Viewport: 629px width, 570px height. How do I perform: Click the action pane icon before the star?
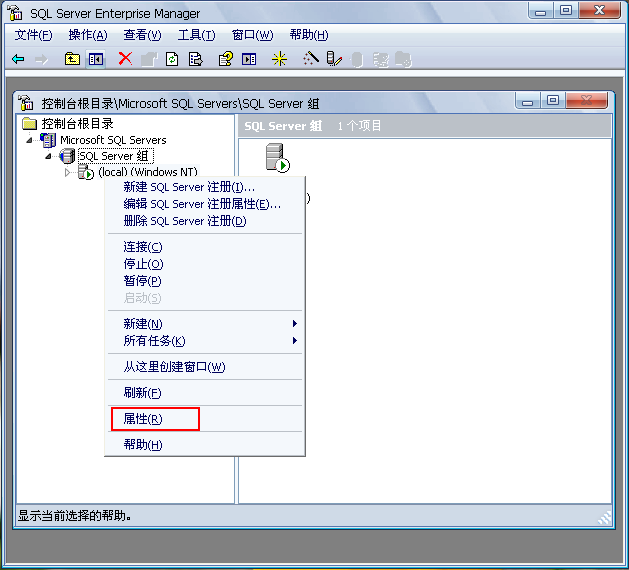[x=249, y=59]
